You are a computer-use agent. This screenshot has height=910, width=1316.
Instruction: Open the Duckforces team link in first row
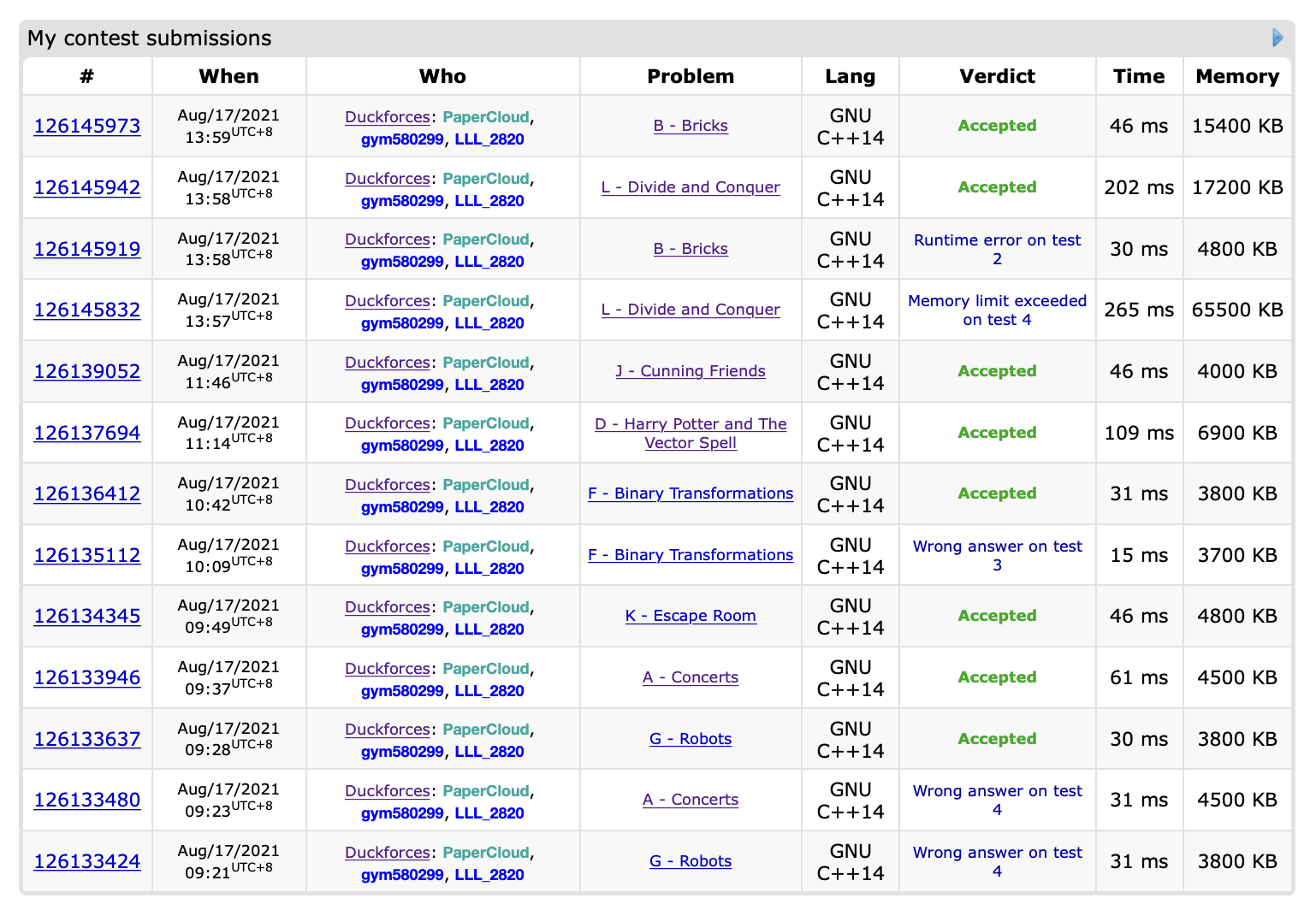(x=387, y=117)
